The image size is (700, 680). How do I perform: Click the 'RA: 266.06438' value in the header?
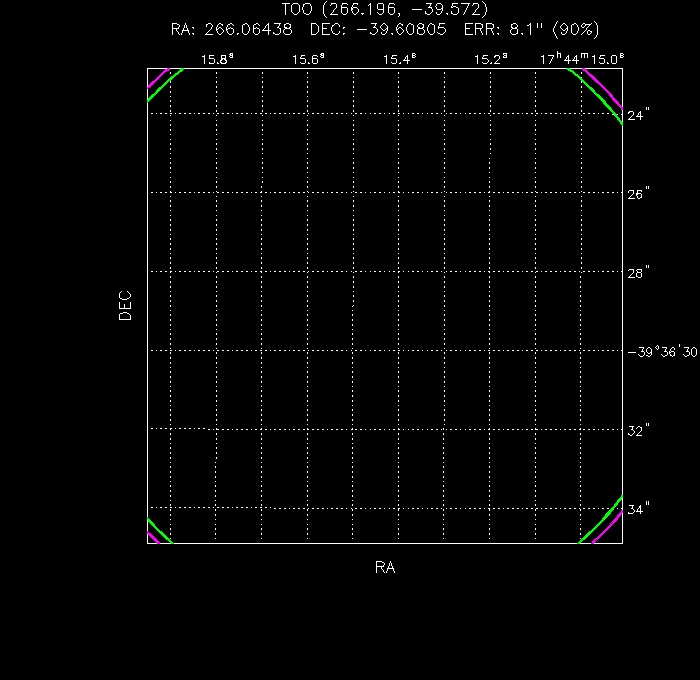[232, 29]
